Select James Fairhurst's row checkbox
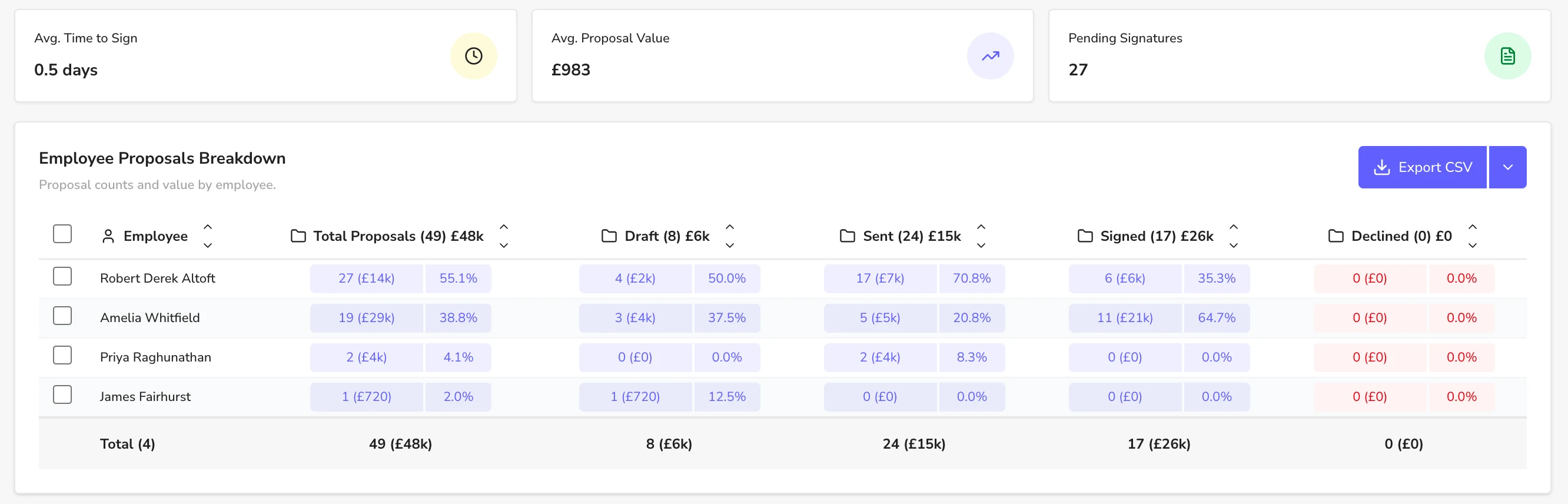 coord(62,395)
